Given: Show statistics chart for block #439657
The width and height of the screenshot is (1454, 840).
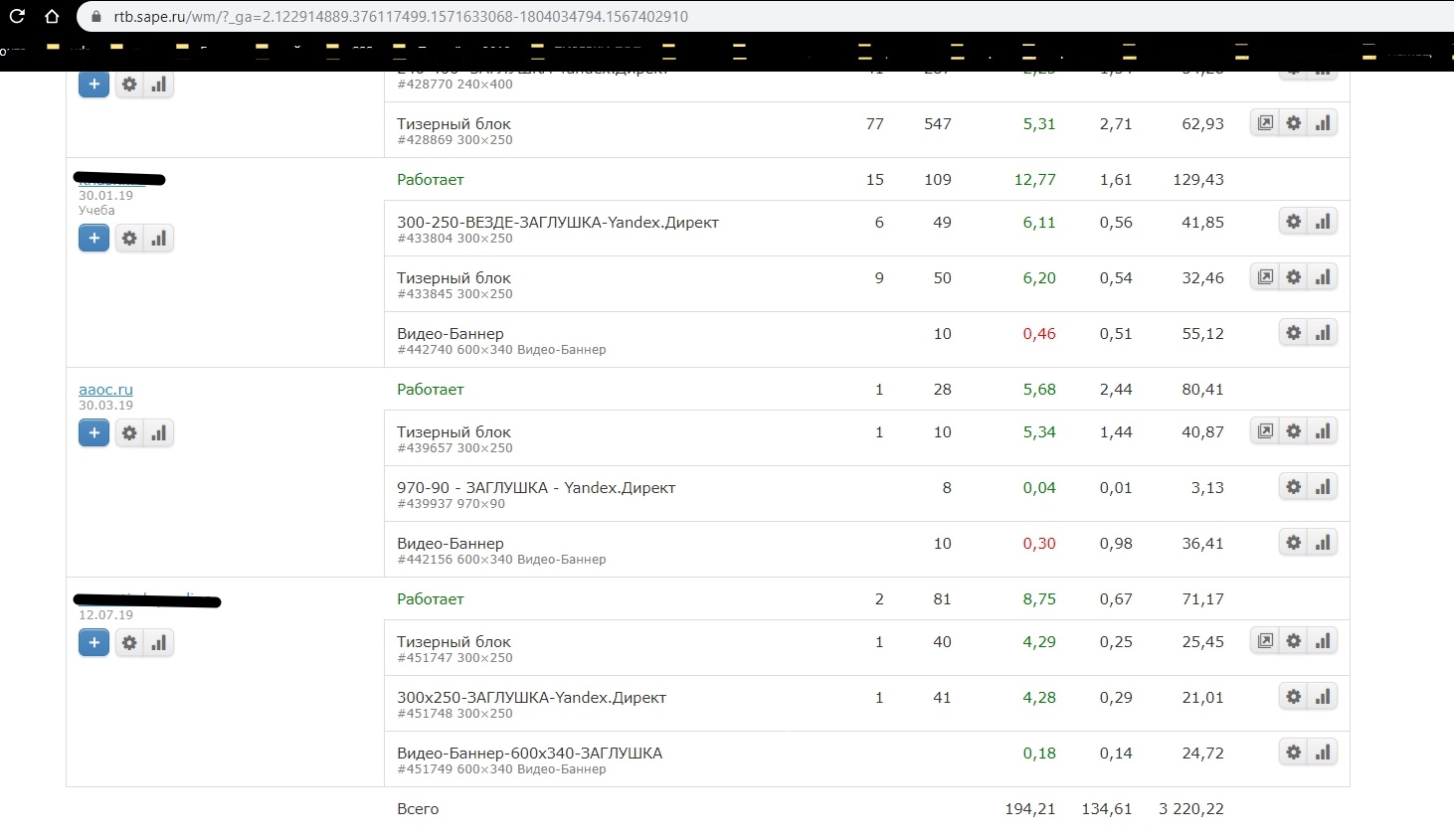Looking at the screenshot, I should tap(1323, 431).
